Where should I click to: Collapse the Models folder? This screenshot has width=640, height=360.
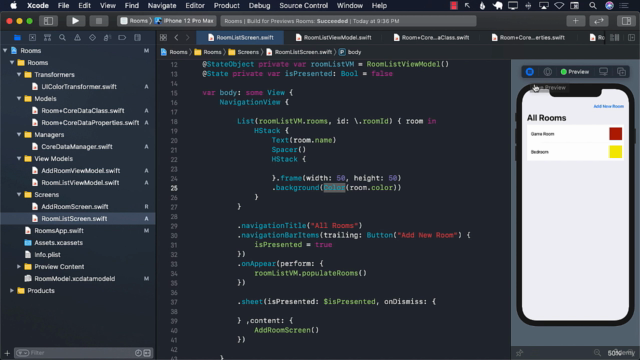pos(19,99)
